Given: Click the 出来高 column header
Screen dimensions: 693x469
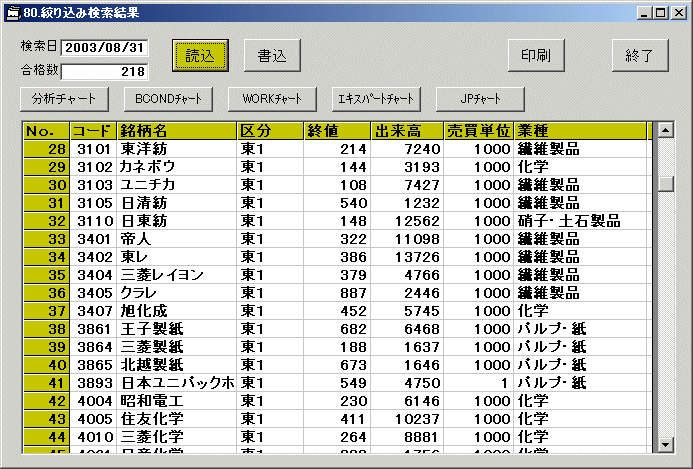Looking at the screenshot, I should coord(407,131).
